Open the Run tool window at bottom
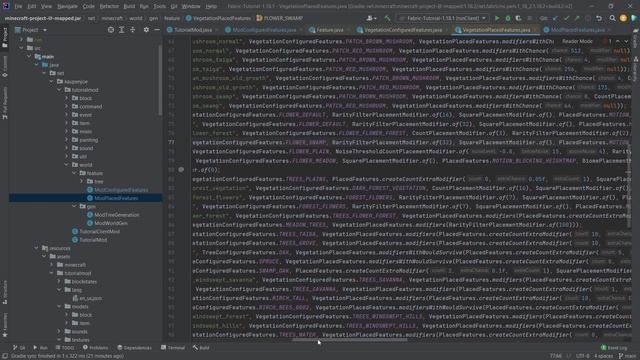640x360 pixels. [x=40, y=348]
